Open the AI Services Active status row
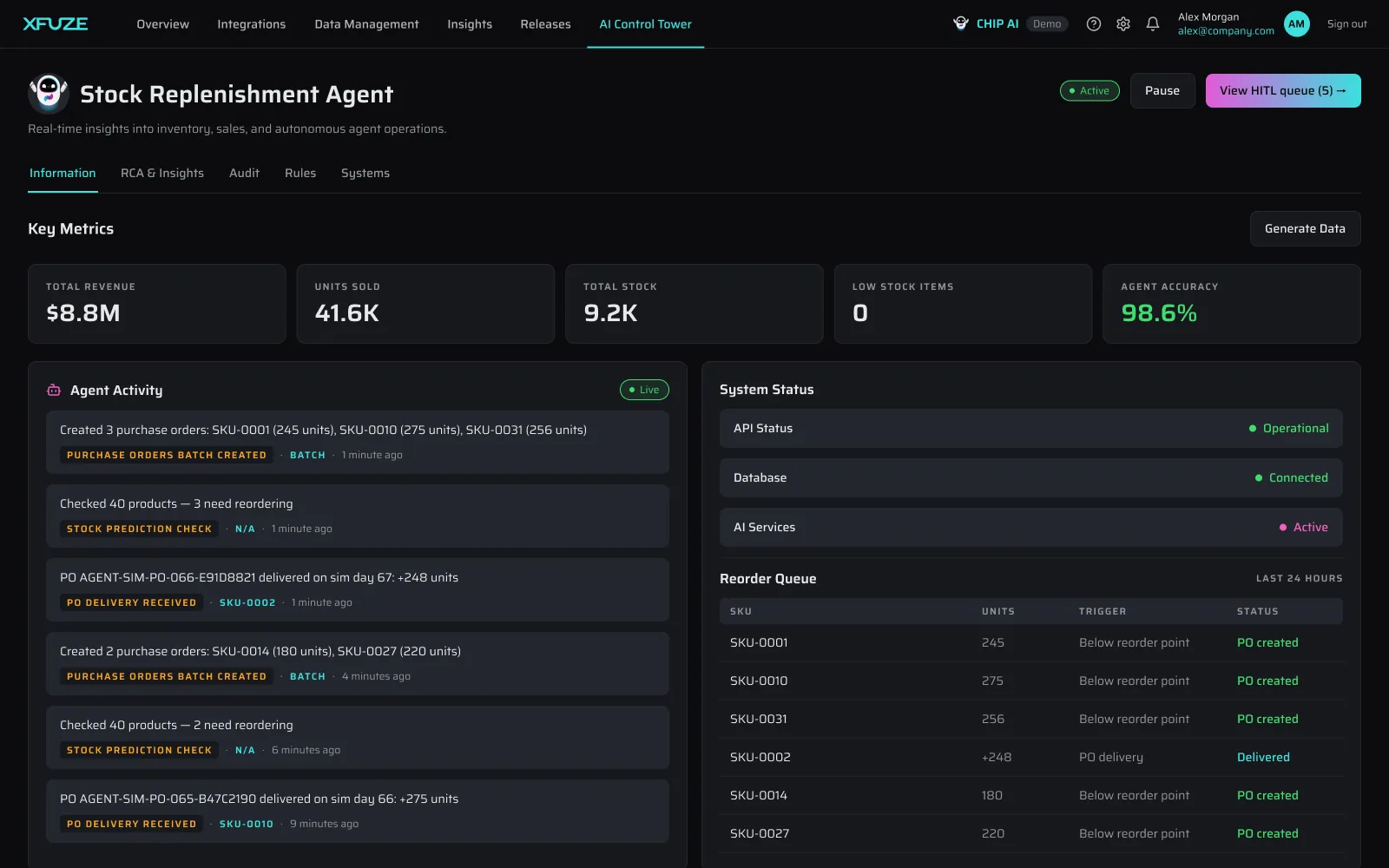This screenshot has height=868, width=1389. [1031, 527]
